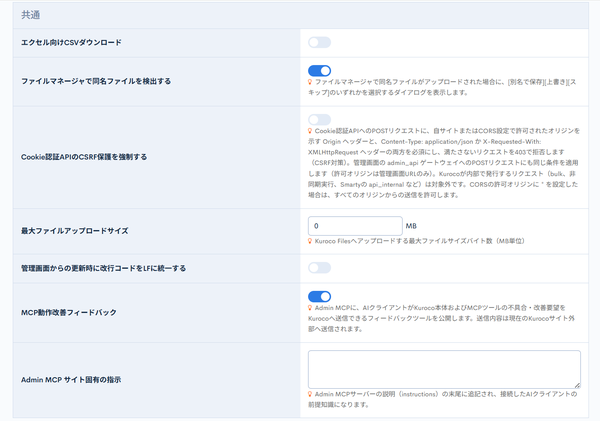Click resize handle of Admin MCP textarea
Image resolution: width=600 pixels, height=421 pixels.
point(577,385)
